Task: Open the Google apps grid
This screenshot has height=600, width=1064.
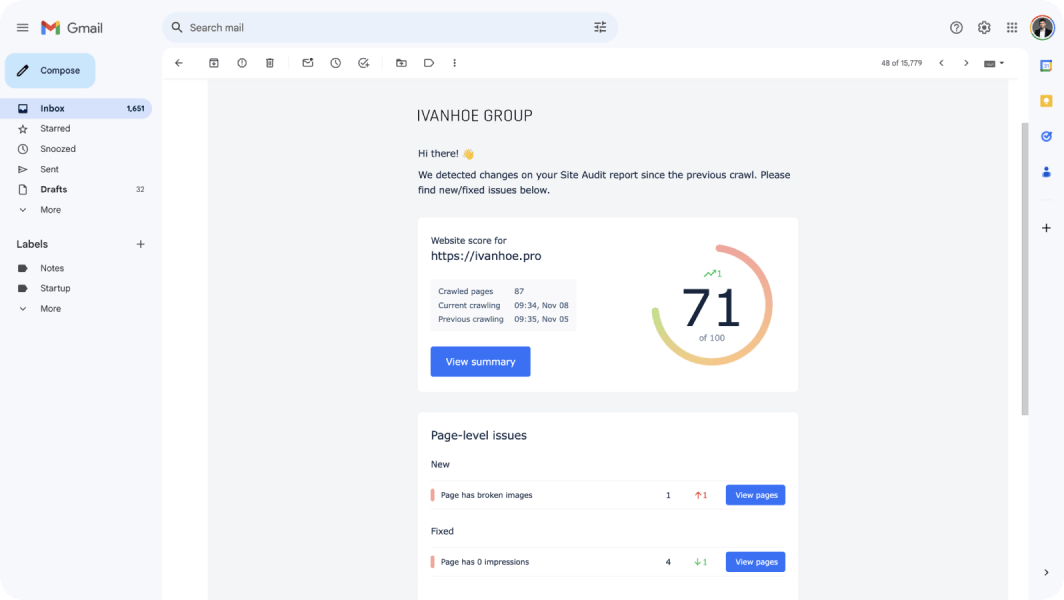Action: (x=1012, y=28)
